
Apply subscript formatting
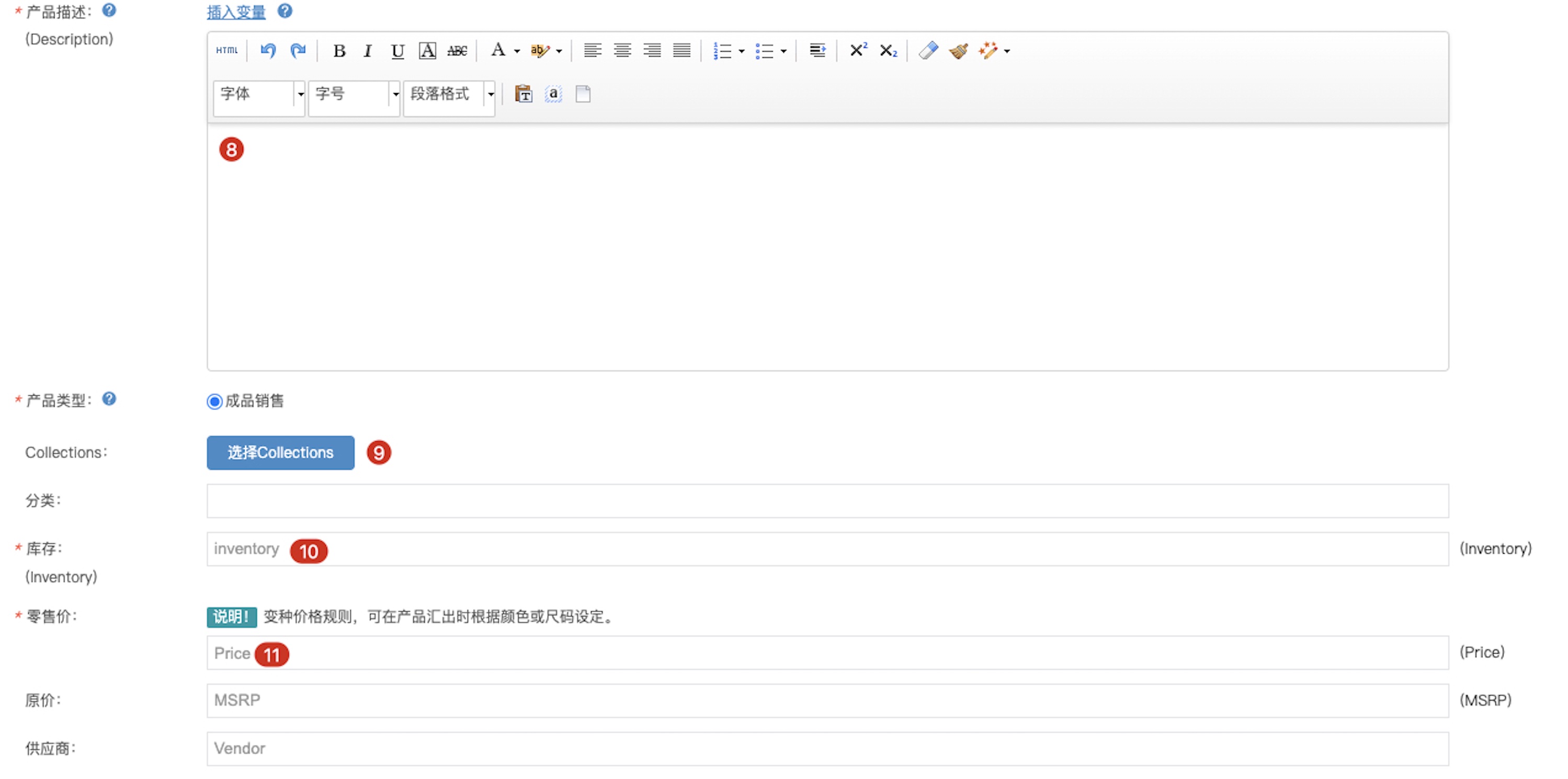(x=888, y=51)
